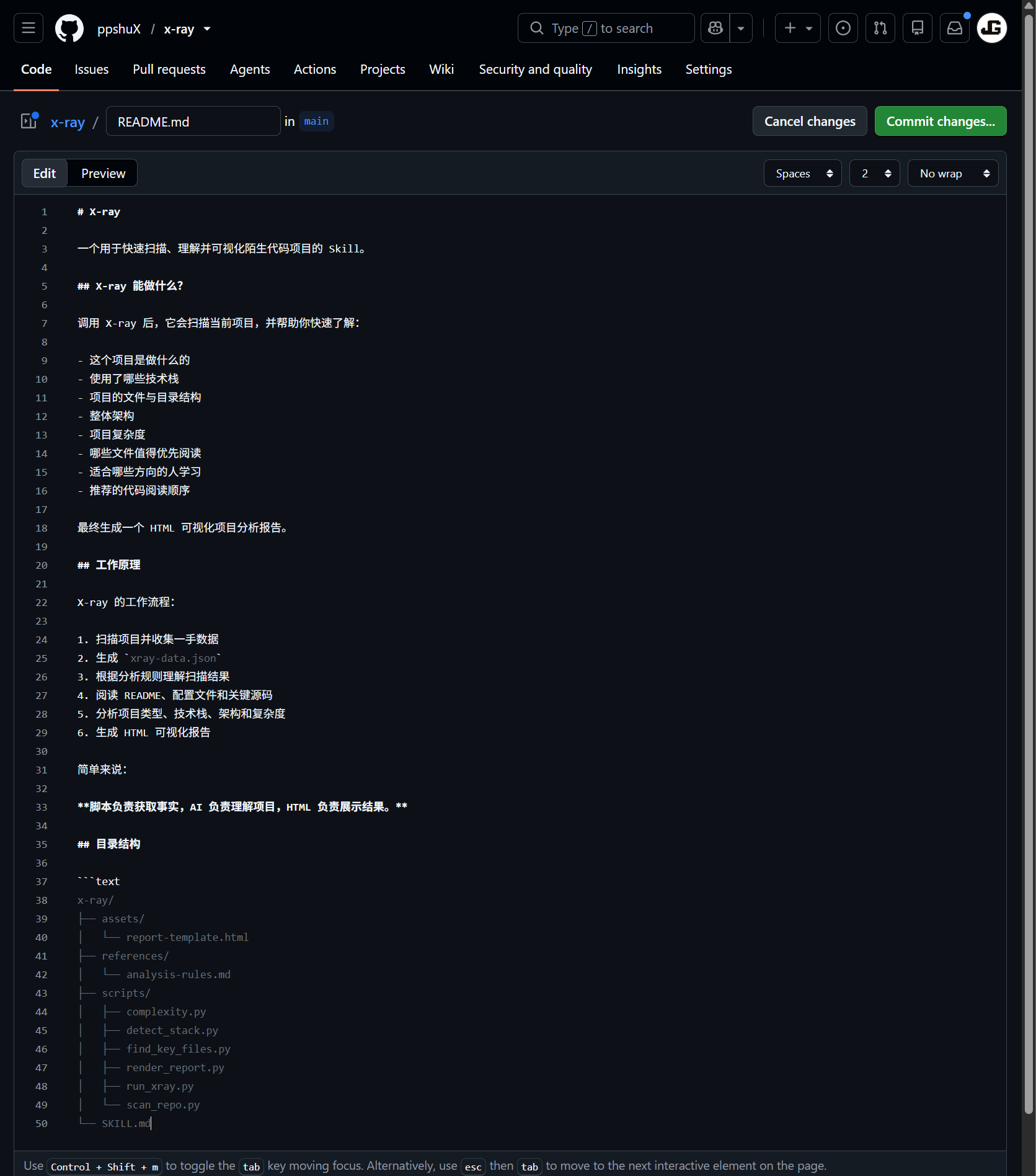Screen dimensions: 1036x1176
Task: Click line number 33 in the gutter
Action: pos(42,807)
